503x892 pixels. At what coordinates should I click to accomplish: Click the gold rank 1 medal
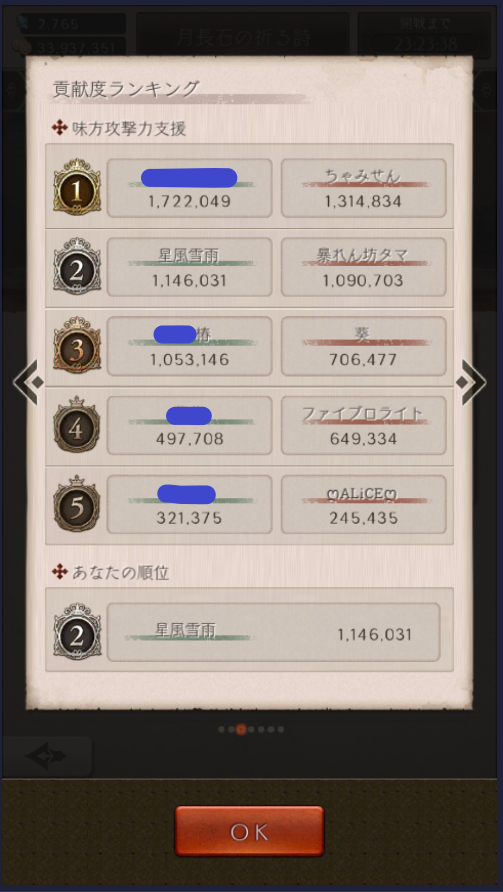[77, 188]
